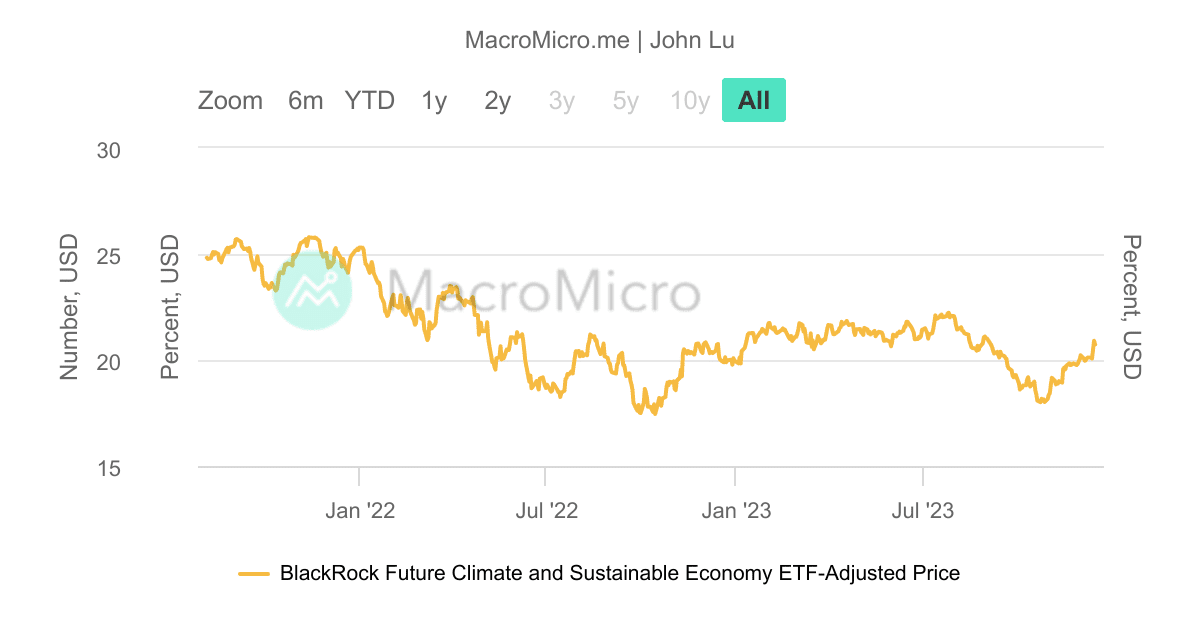Click the greyed-out 3y zoom button
Viewport: 1200px width, 630px height.
click(562, 101)
